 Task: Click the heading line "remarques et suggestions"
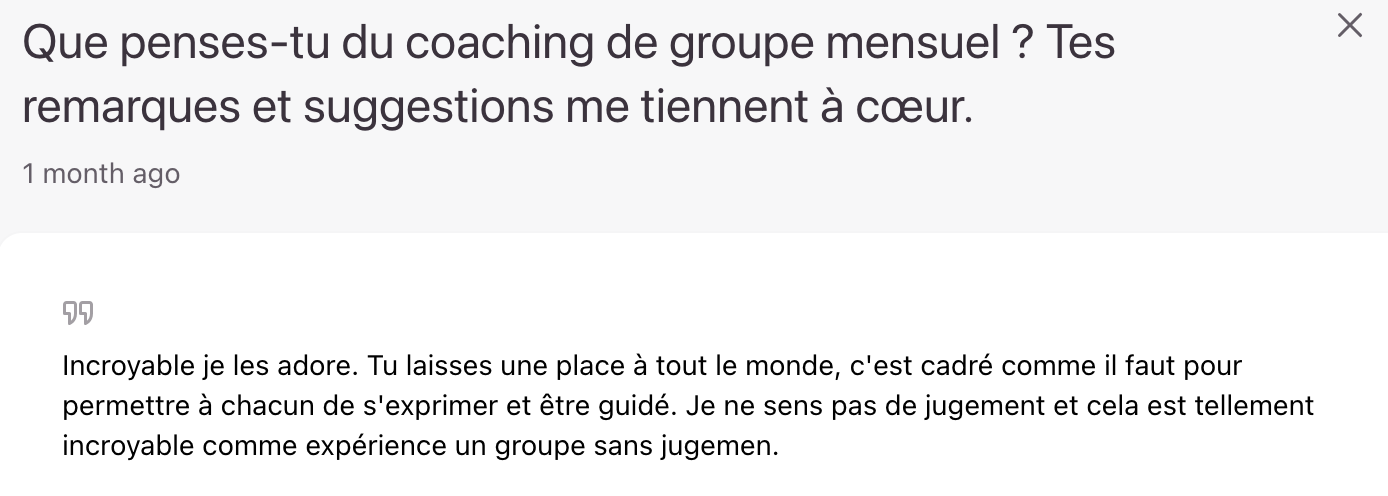497,107
